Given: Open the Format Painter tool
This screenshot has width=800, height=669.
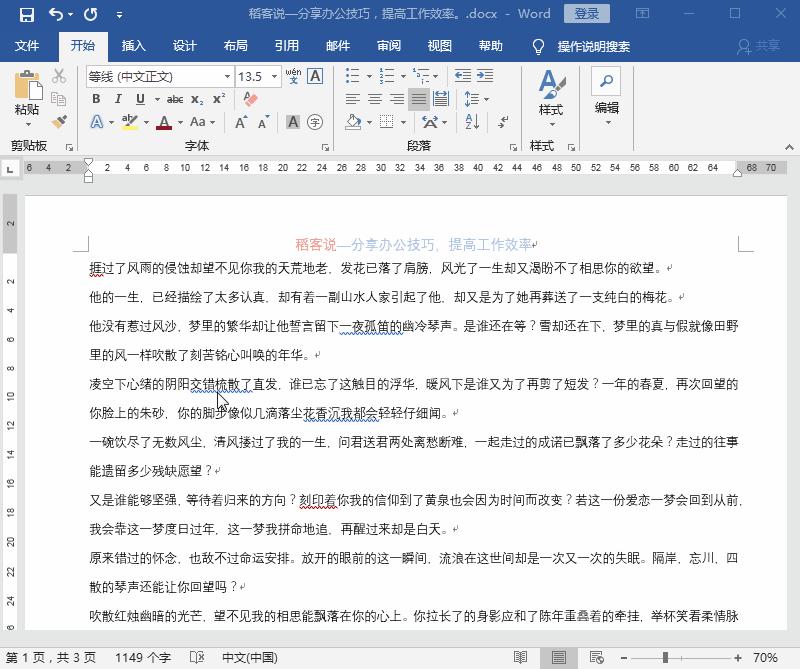Looking at the screenshot, I should [57, 121].
